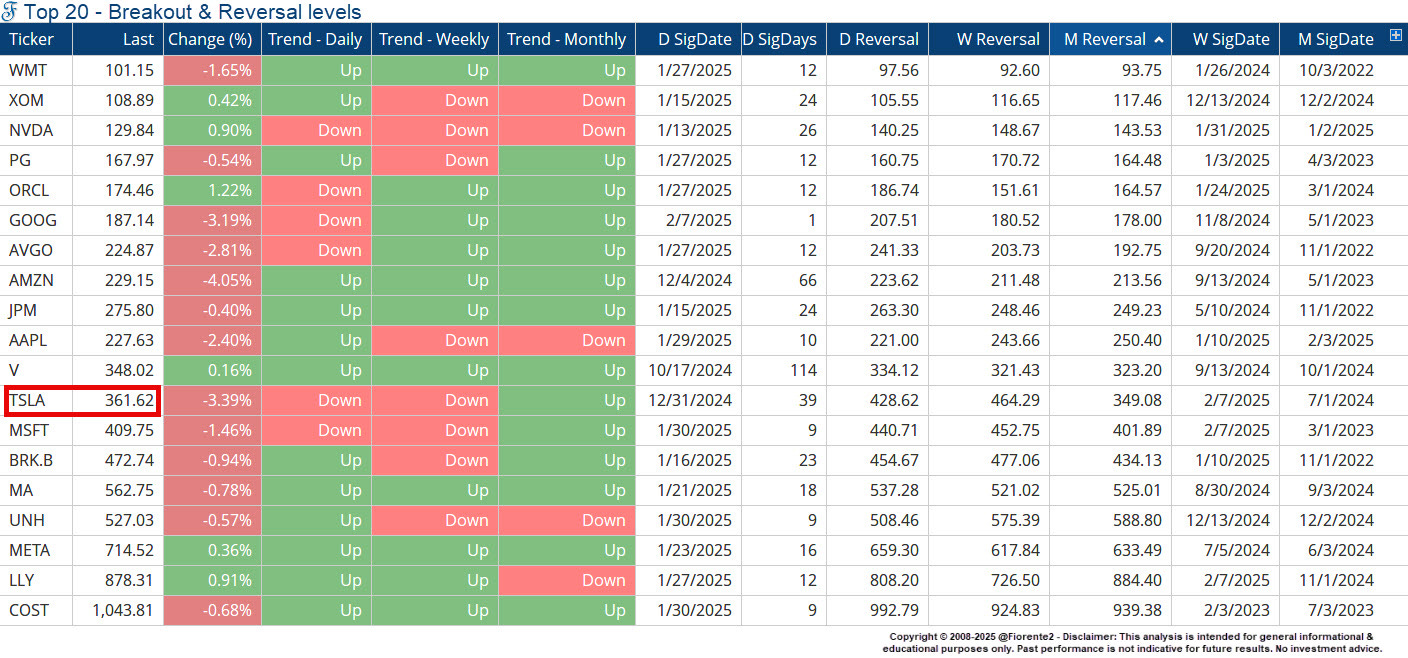Toggle sort arrow on M Reversal header
Screen dimensions: 1408x658
pyautogui.click(x=1159, y=40)
